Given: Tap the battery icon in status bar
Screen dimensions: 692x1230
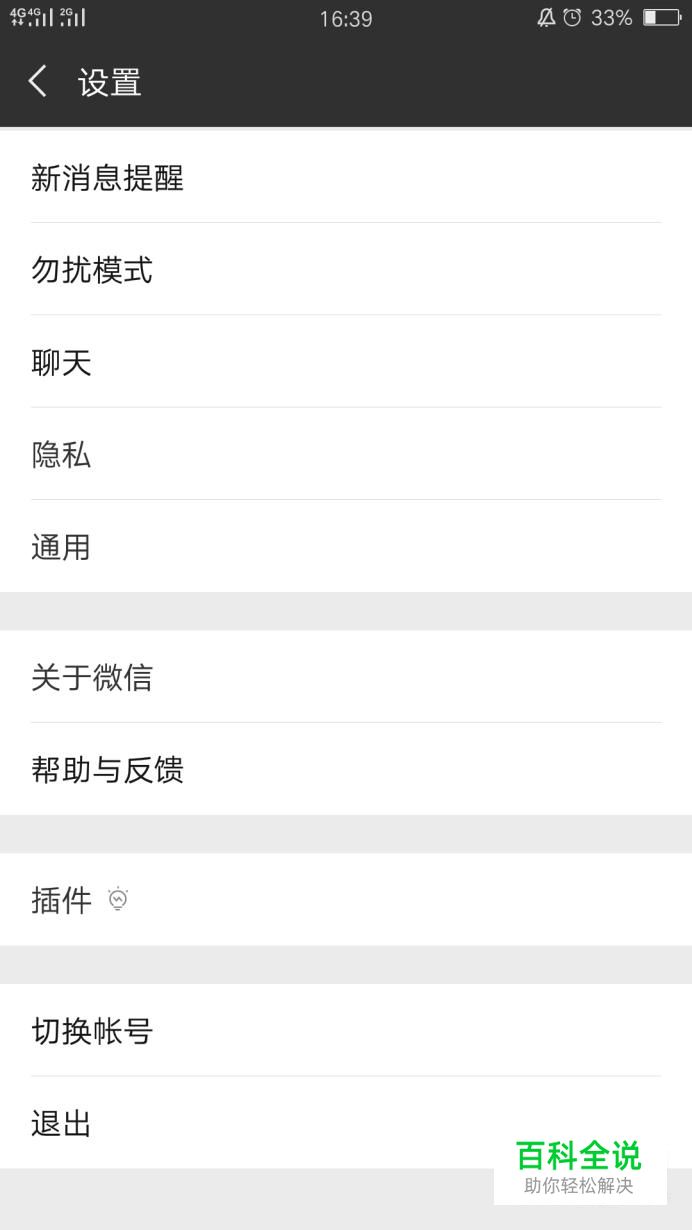Looking at the screenshot, I should 661,18.
